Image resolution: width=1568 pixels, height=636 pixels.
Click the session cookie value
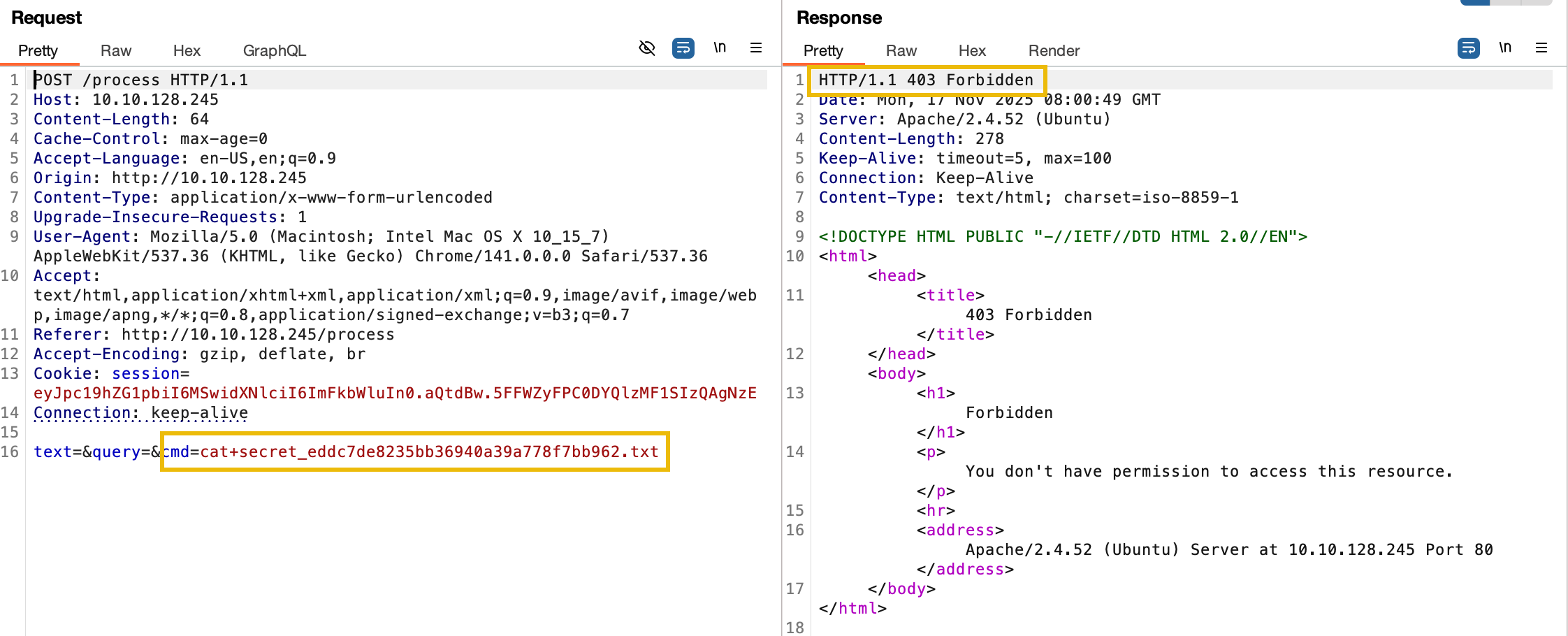(x=395, y=393)
